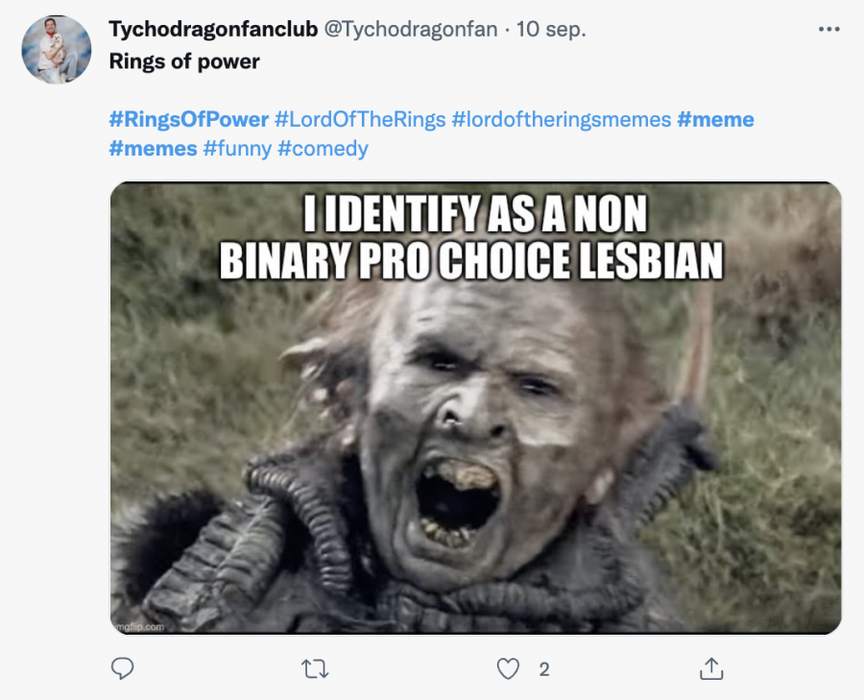Open the Tychodragonfanclub display name
Image resolution: width=864 pixels, height=700 pixels.
pyautogui.click(x=213, y=29)
